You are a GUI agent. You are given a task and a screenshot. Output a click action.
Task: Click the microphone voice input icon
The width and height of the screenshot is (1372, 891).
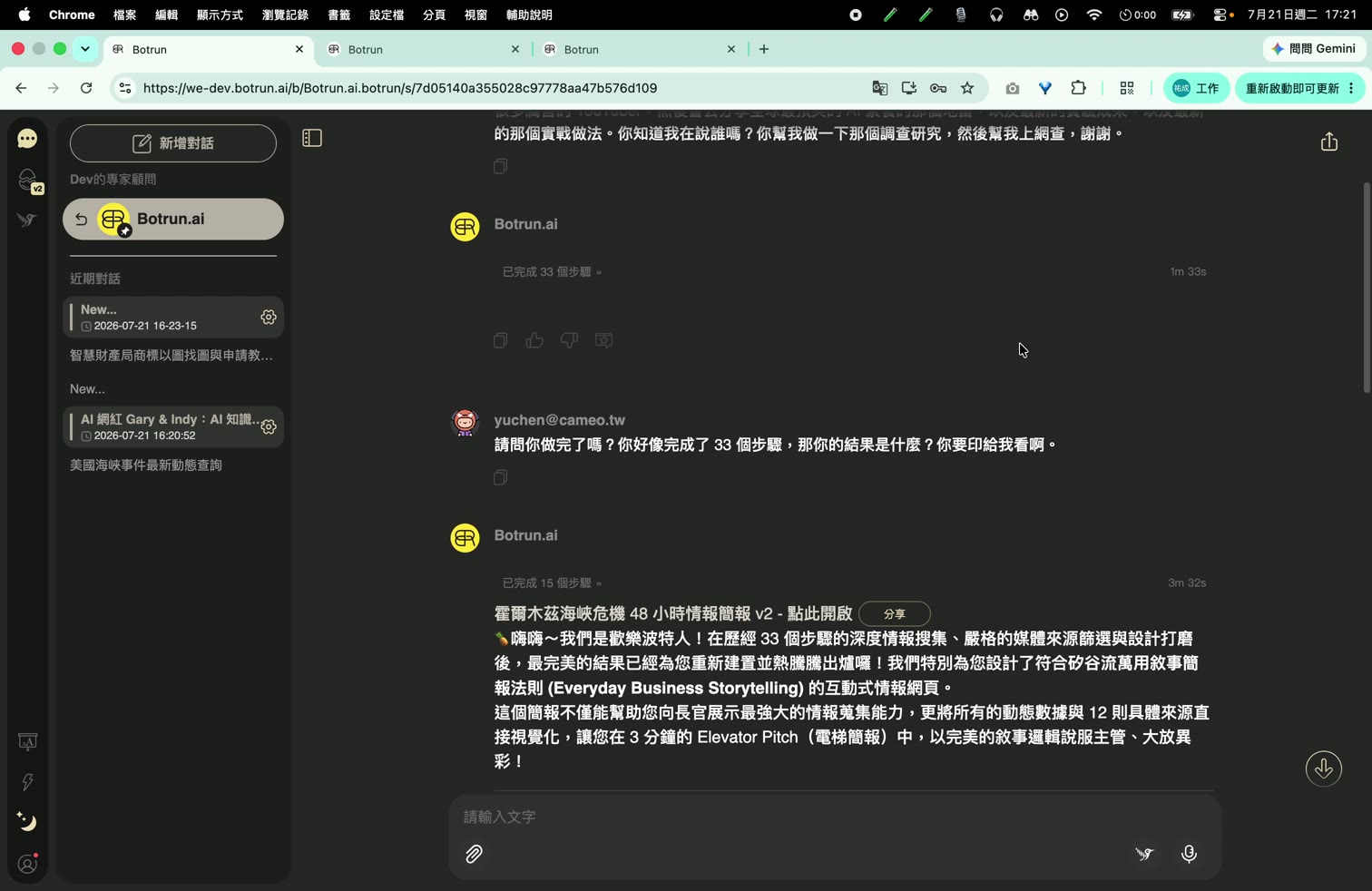click(x=1189, y=854)
